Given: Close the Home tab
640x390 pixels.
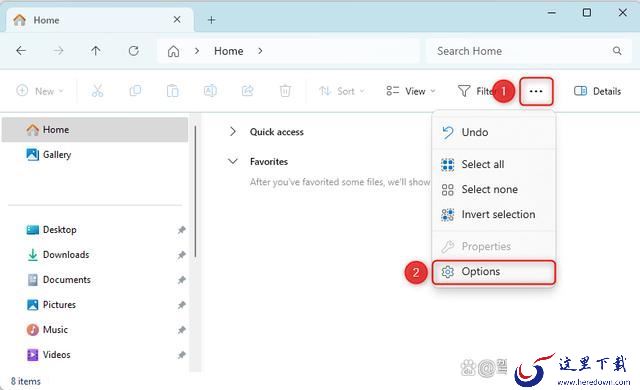Looking at the screenshot, I should coord(177,20).
